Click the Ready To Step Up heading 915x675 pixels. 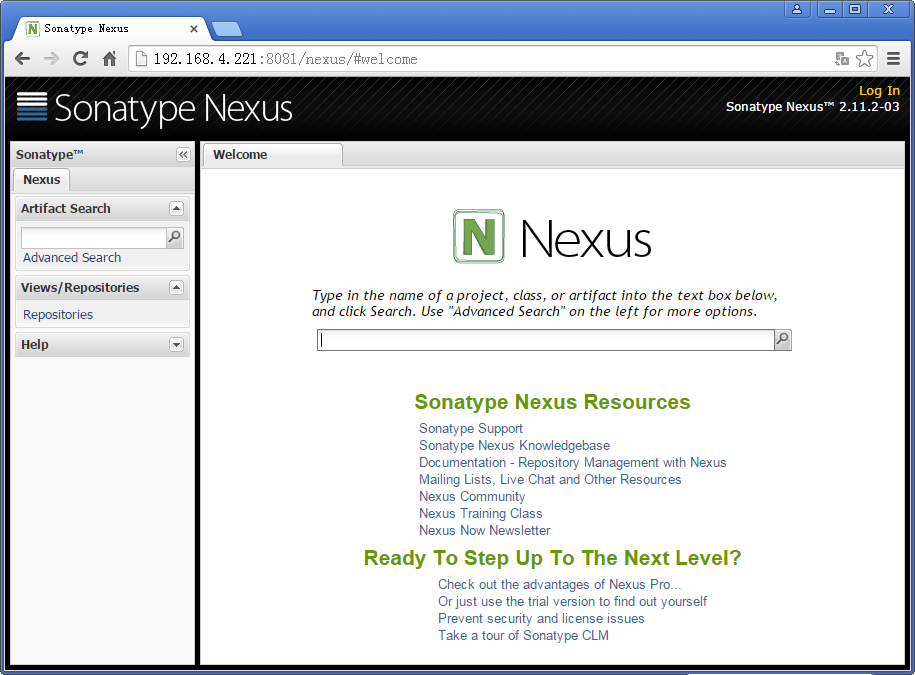click(552, 558)
